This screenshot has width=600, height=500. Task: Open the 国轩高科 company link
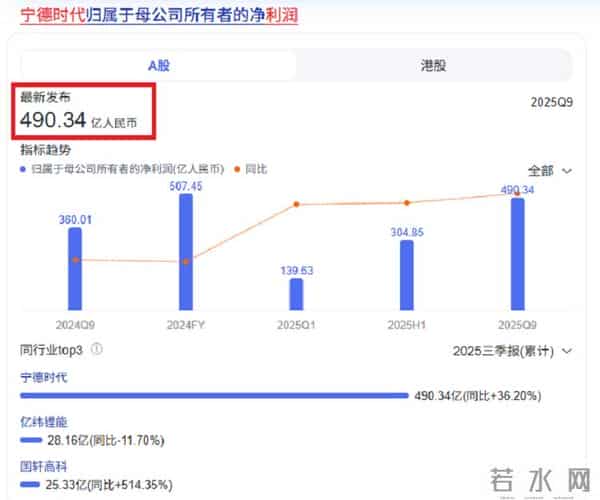click(x=43, y=466)
